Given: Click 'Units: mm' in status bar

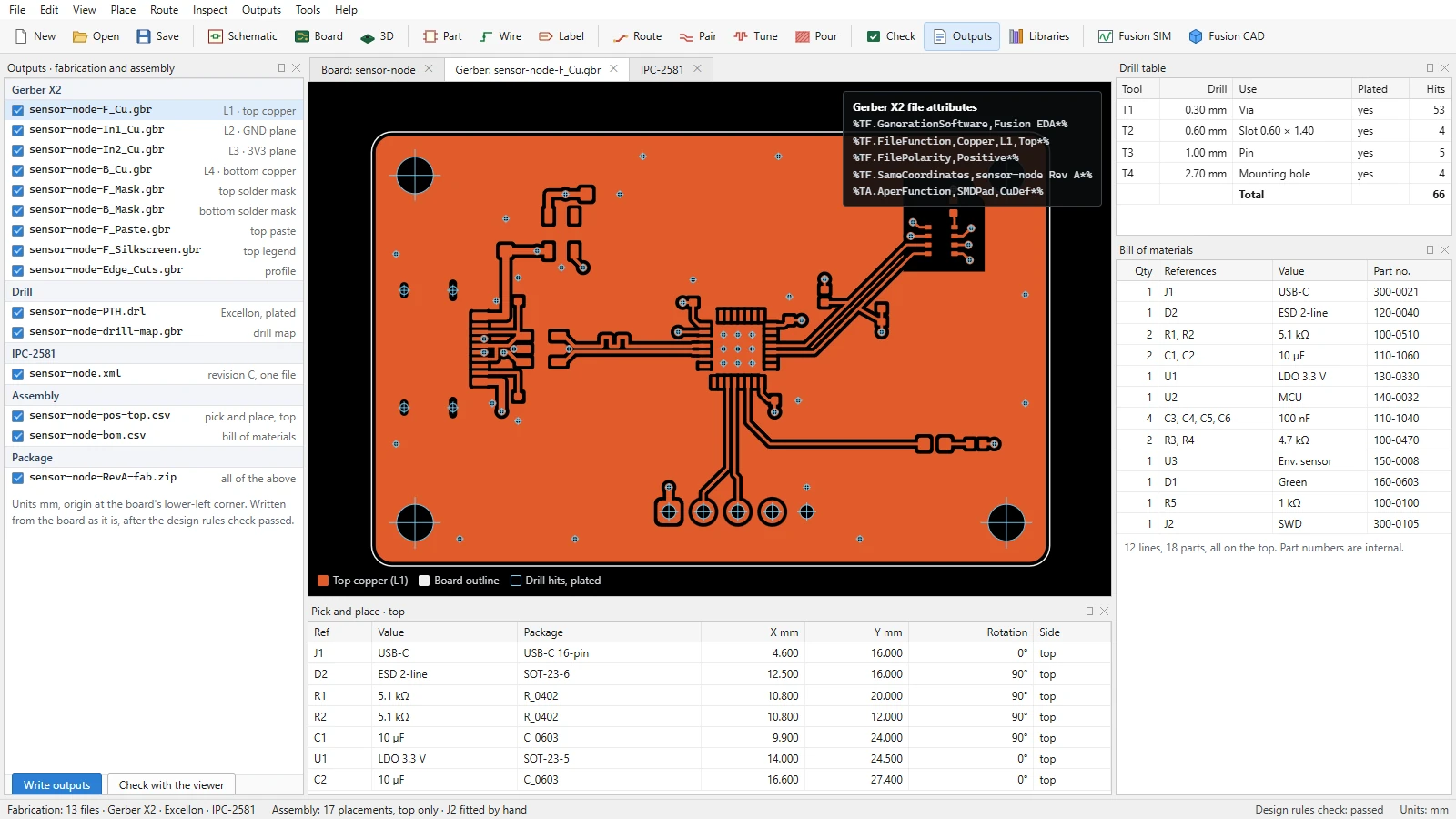Looking at the screenshot, I should [1424, 810].
